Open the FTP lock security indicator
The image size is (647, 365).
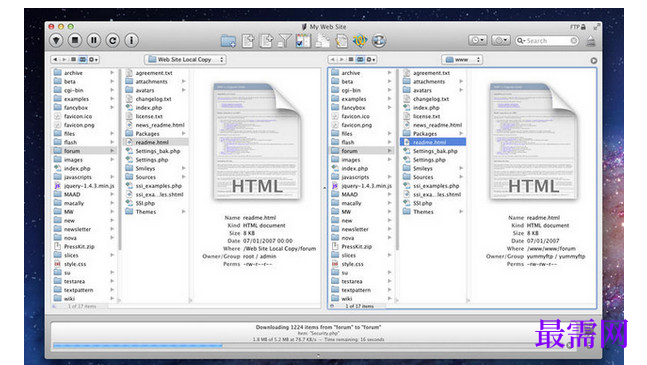click(578, 27)
